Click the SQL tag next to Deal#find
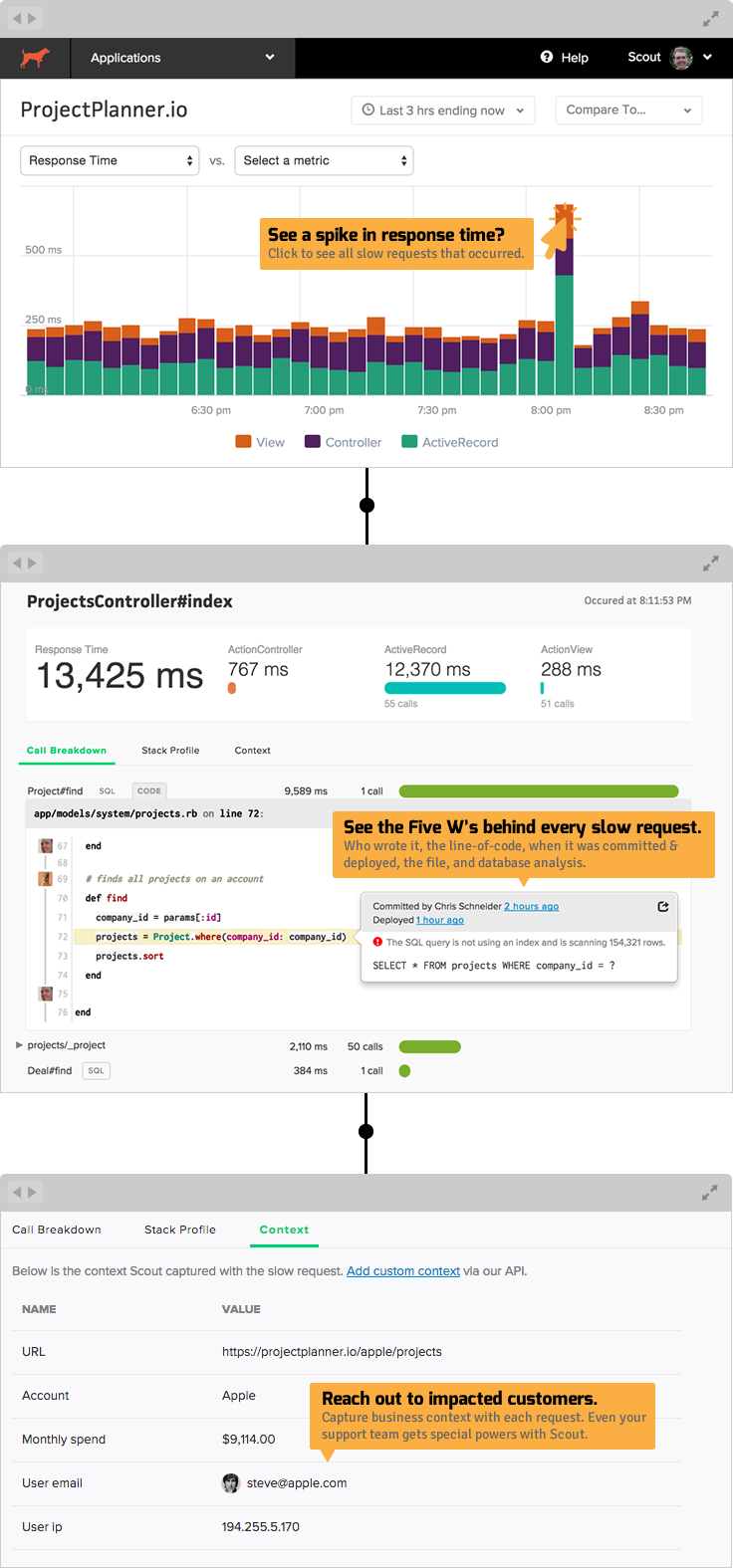The height and width of the screenshot is (1568, 733). pos(96,1071)
